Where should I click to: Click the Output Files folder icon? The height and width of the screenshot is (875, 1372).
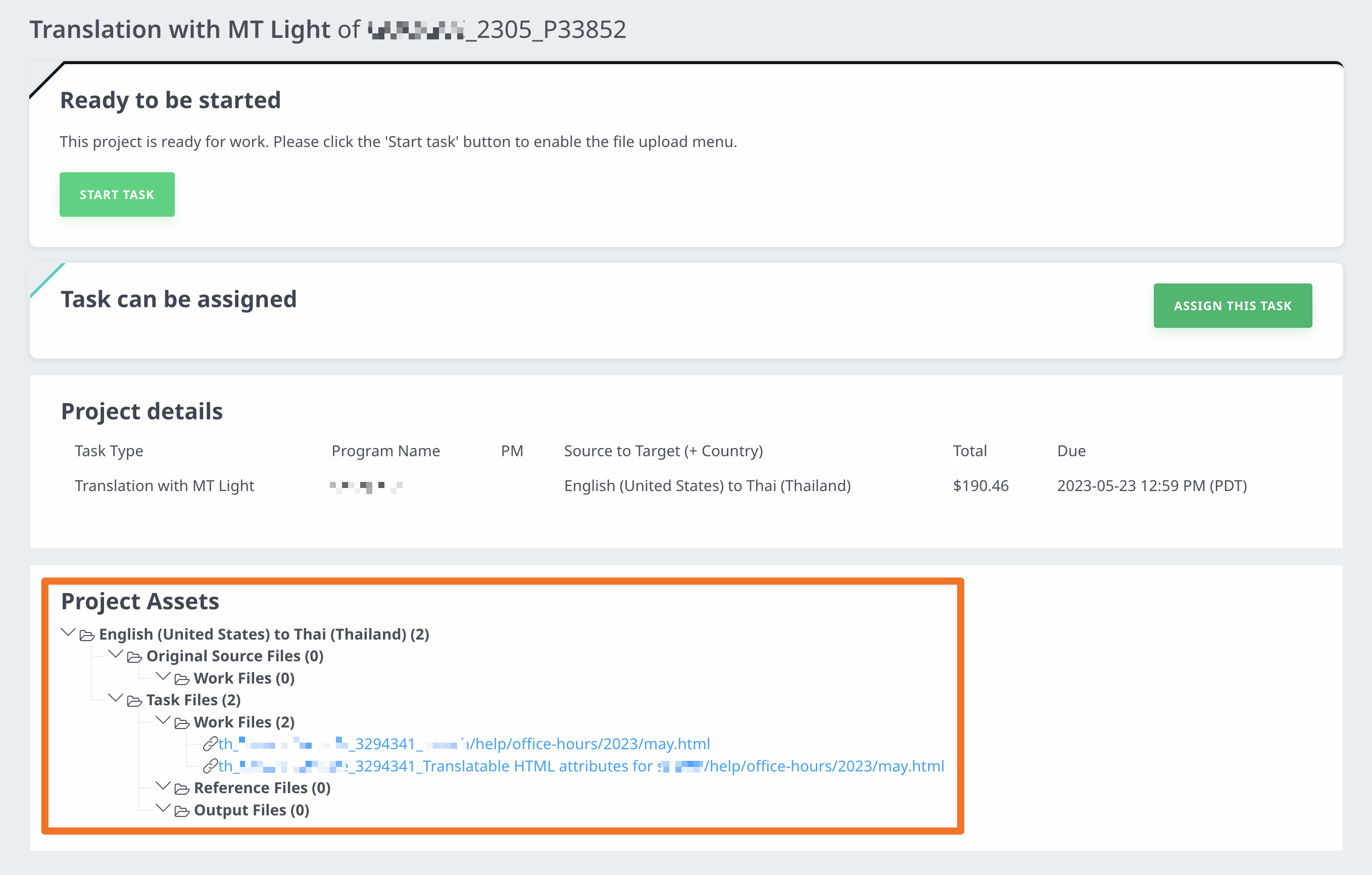[x=182, y=811]
